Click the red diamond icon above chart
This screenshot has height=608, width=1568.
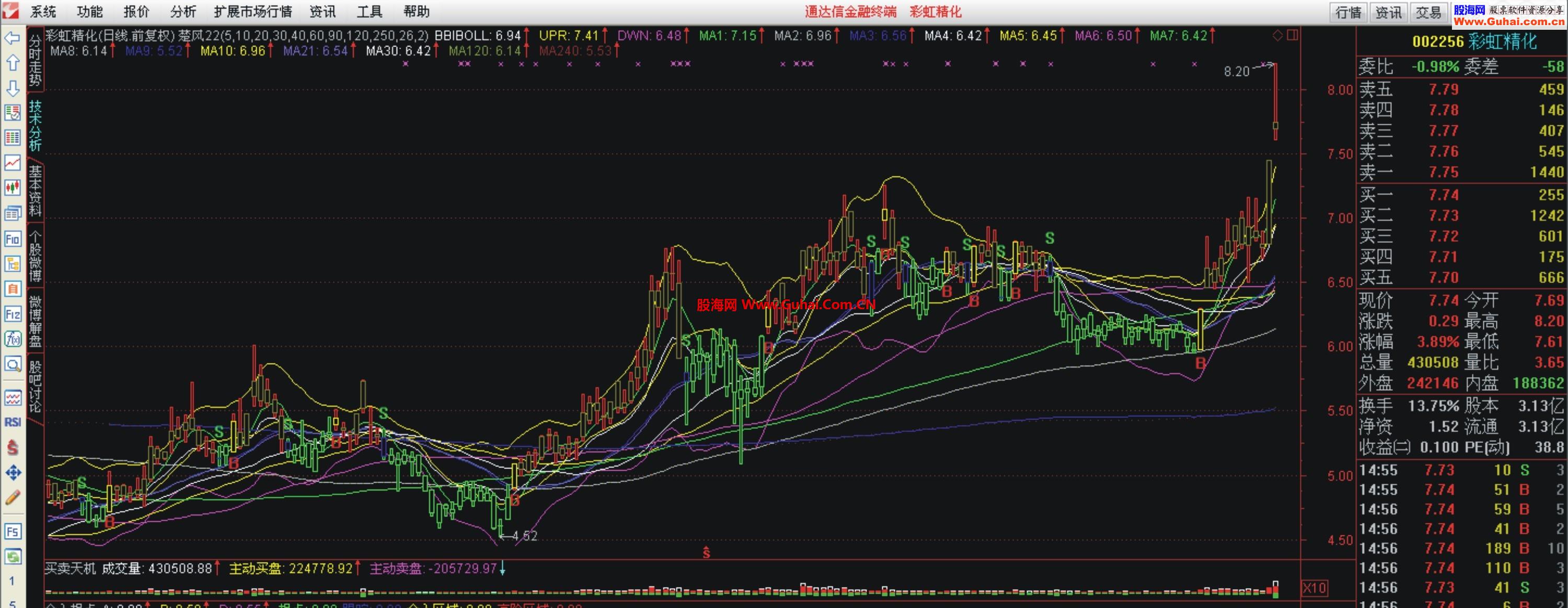click(x=1277, y=36)
